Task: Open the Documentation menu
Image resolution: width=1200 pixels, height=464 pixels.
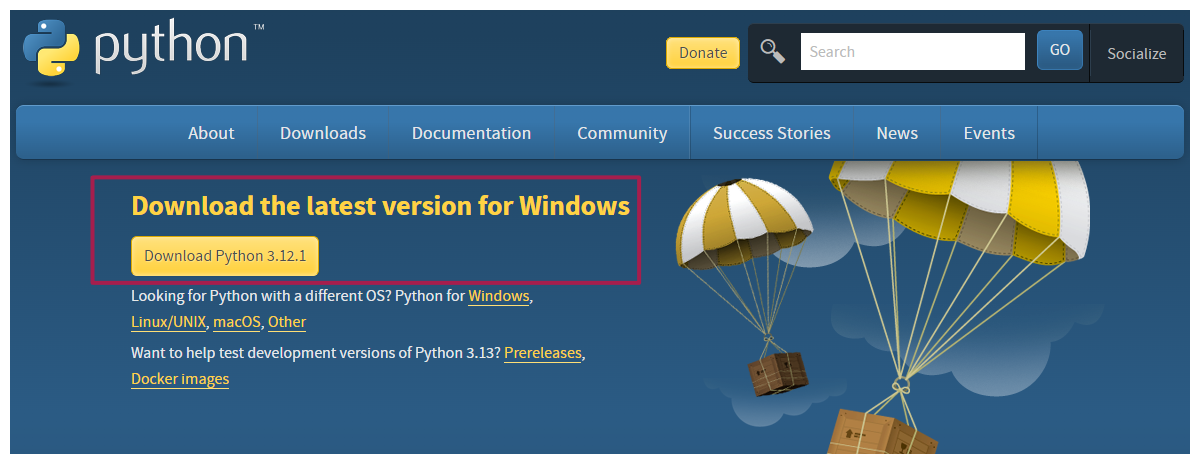Action: [x=471, y=133]
